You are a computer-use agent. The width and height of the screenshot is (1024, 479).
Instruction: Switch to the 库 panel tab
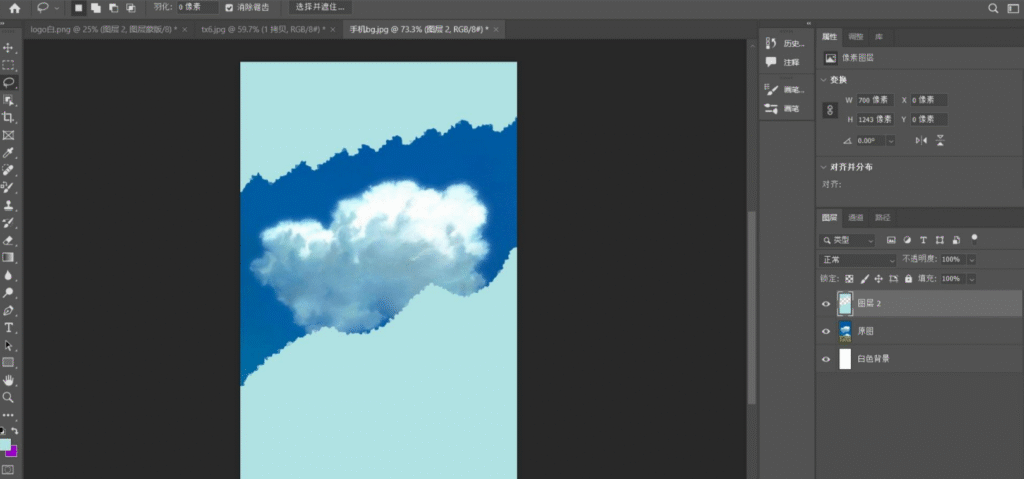pyautogui.click(x=879, y=37)
